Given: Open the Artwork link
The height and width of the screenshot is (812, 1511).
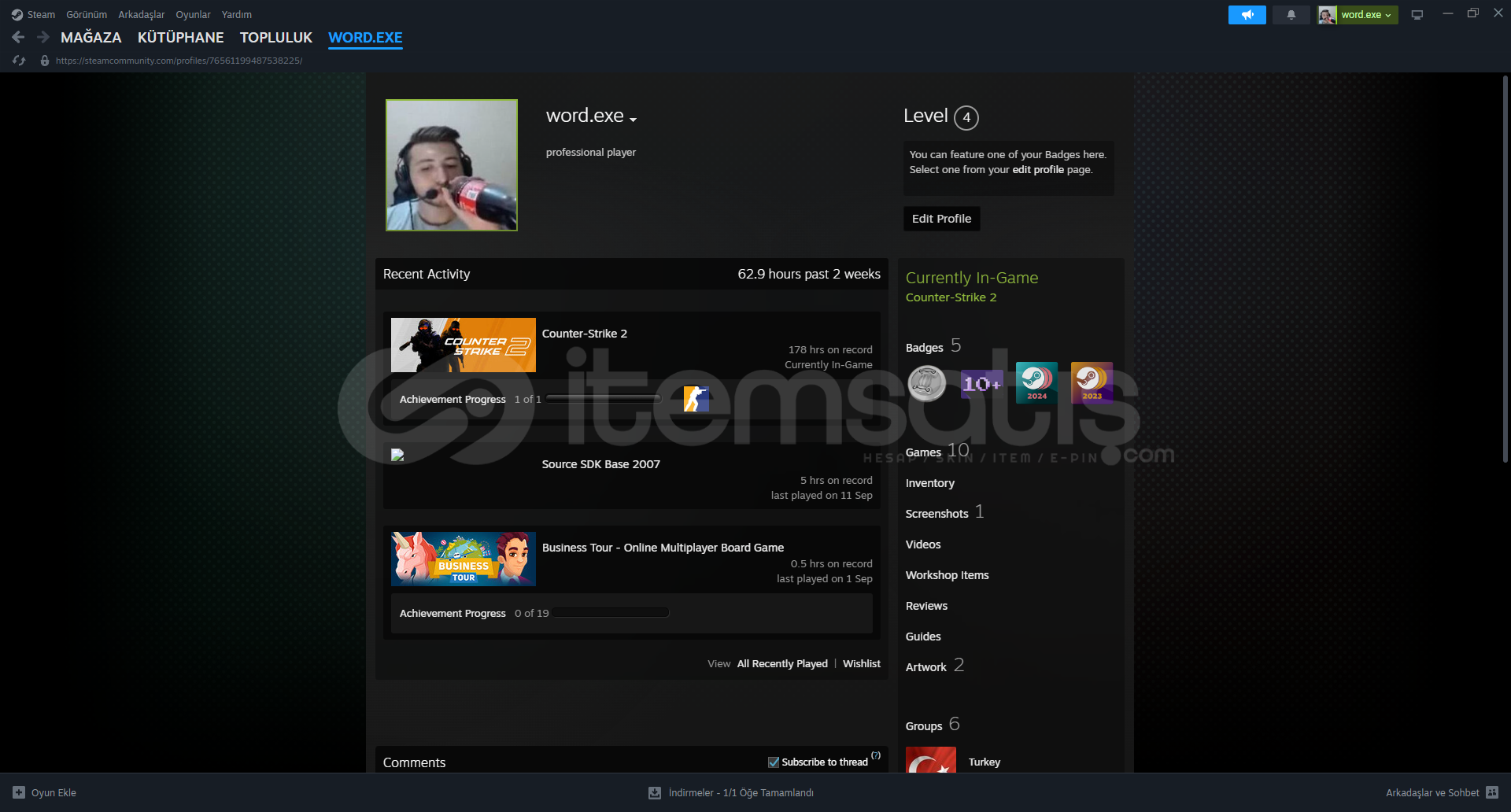Looking at the screenshot, I should (x=926, y=667).
